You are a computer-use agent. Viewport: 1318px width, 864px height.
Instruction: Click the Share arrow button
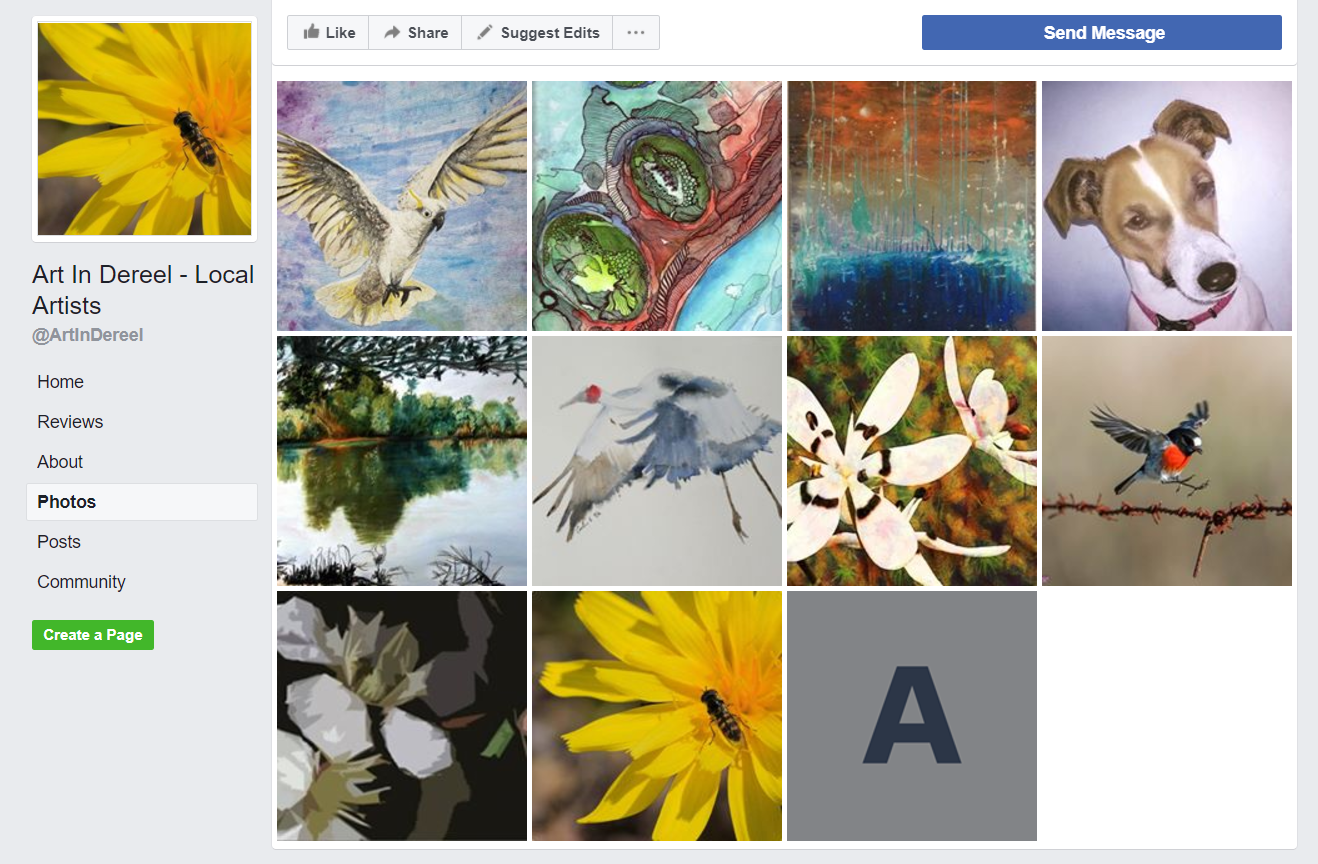click(415, 32)
